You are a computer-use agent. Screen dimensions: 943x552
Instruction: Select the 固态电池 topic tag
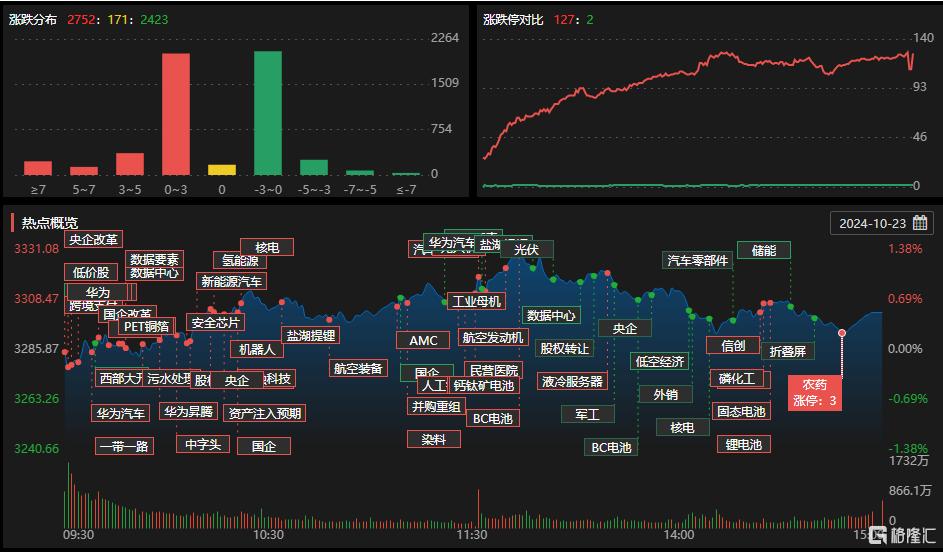pyautogui.click(x=741, y=411)
